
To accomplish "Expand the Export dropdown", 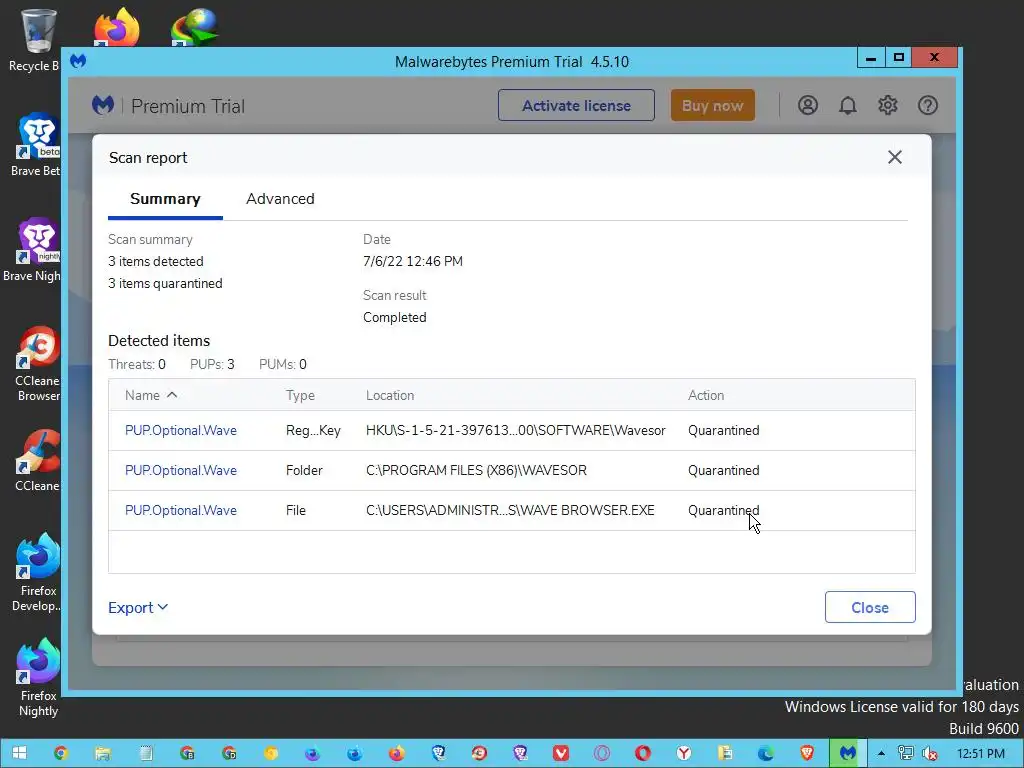I will [138, 607].
